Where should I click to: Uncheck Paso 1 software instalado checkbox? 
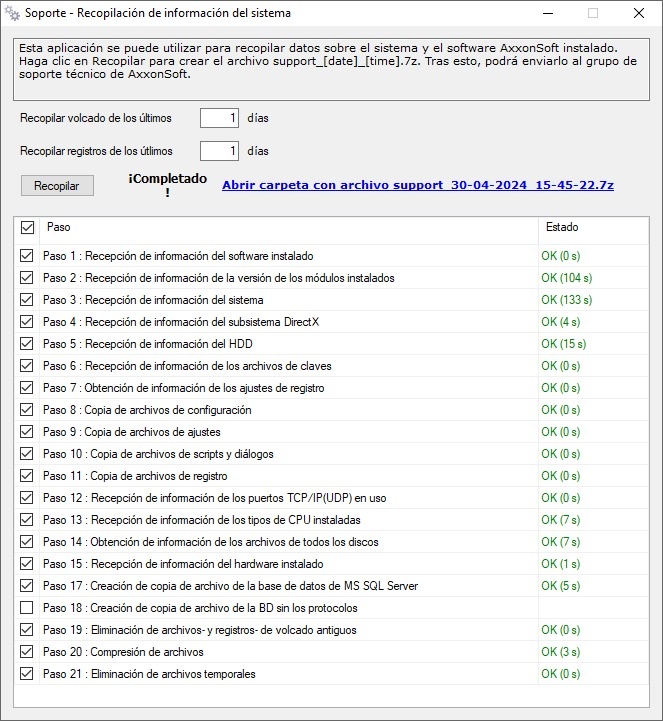27,256
